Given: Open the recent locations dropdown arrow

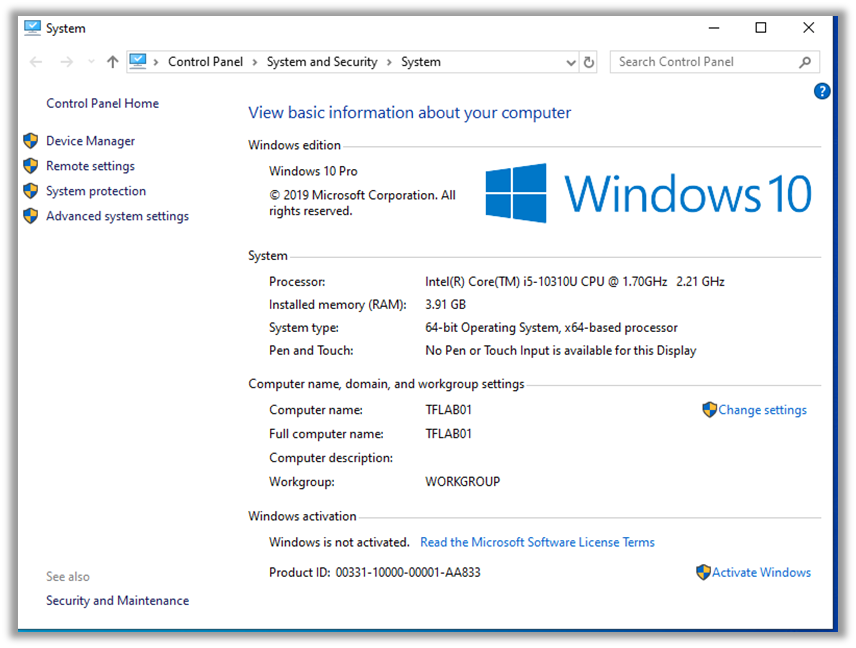Looking at the screenshot, I should click(x=91, y=62).
